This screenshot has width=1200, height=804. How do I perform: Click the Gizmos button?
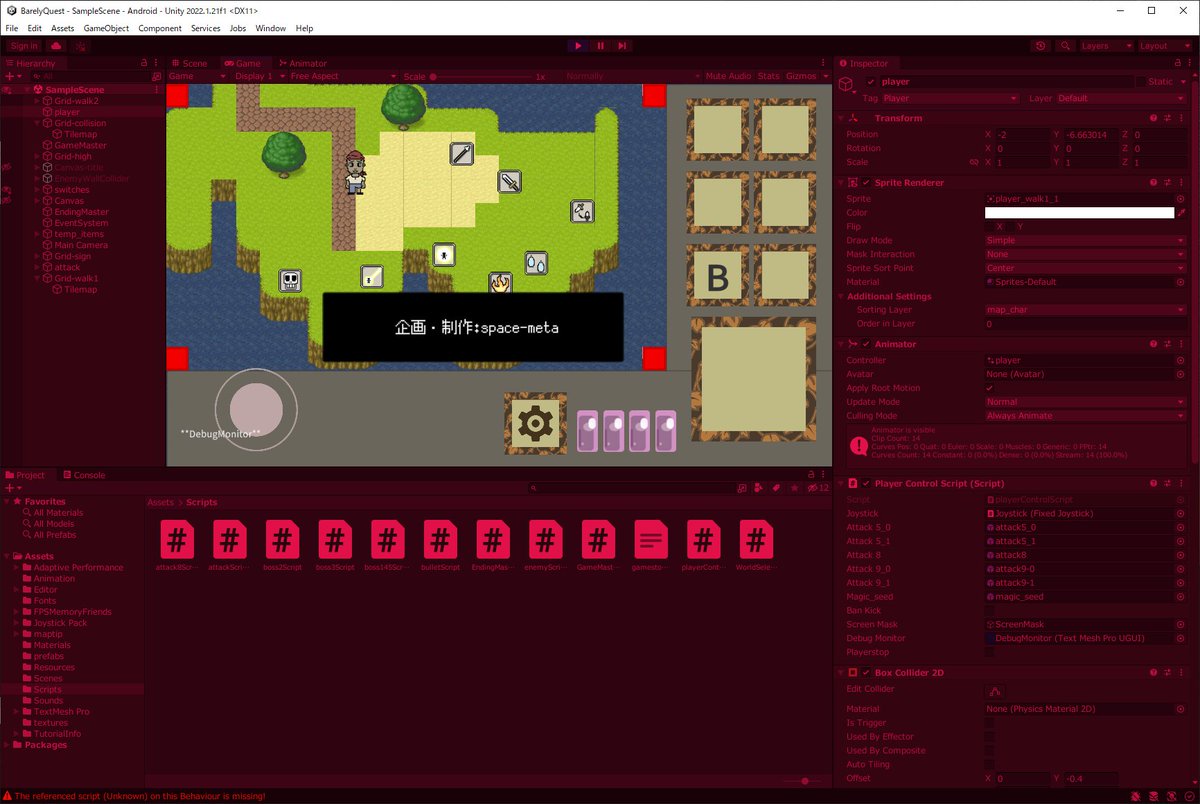point(801,76)
